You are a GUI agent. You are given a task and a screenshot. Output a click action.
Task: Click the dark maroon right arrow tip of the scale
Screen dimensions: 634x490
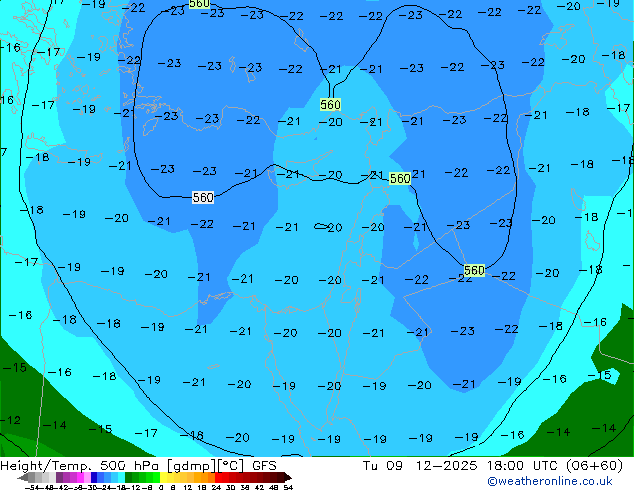(288, 478)
